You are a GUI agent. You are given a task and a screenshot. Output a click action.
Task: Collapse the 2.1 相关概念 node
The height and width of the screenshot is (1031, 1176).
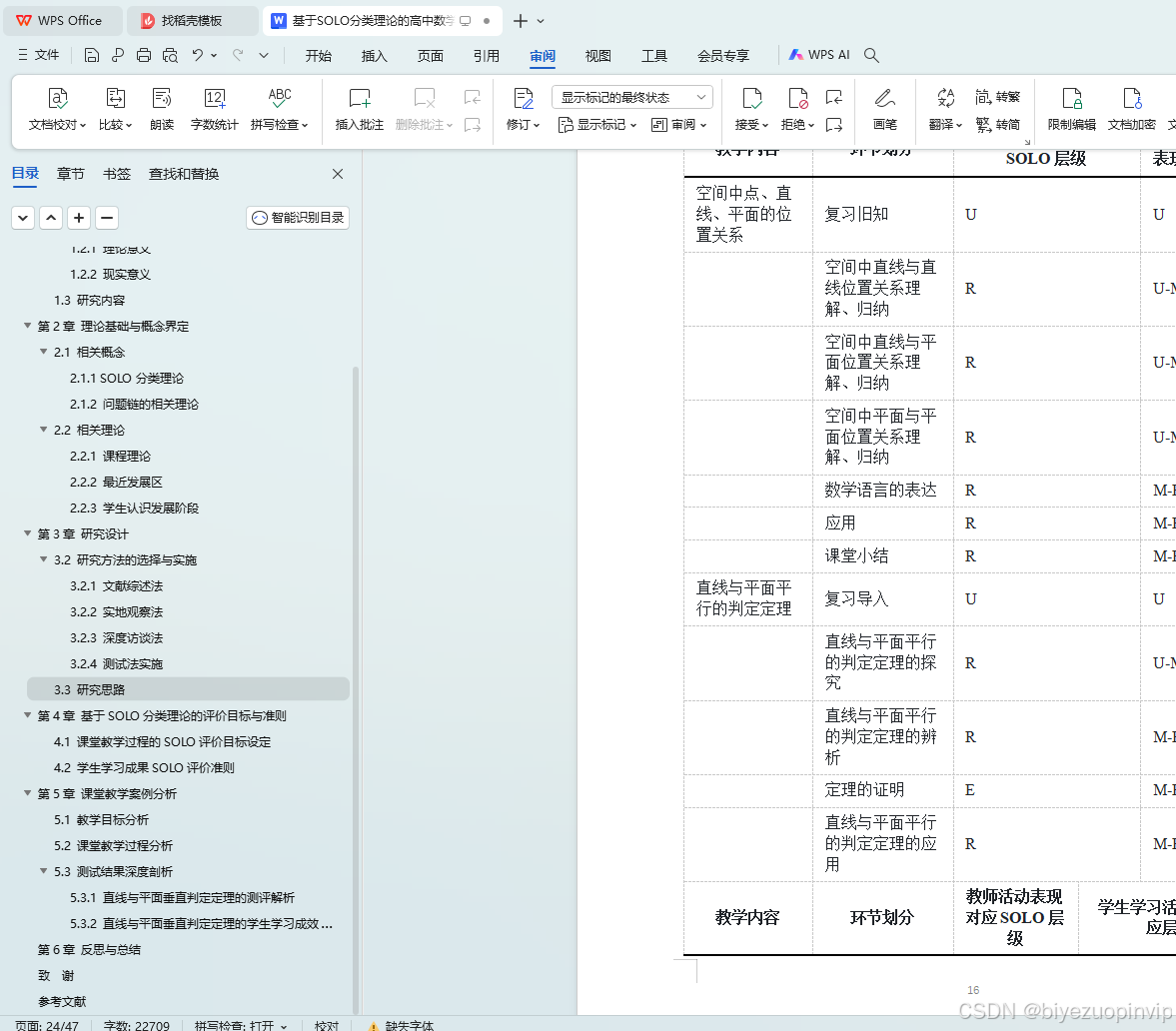pos(44,351)
